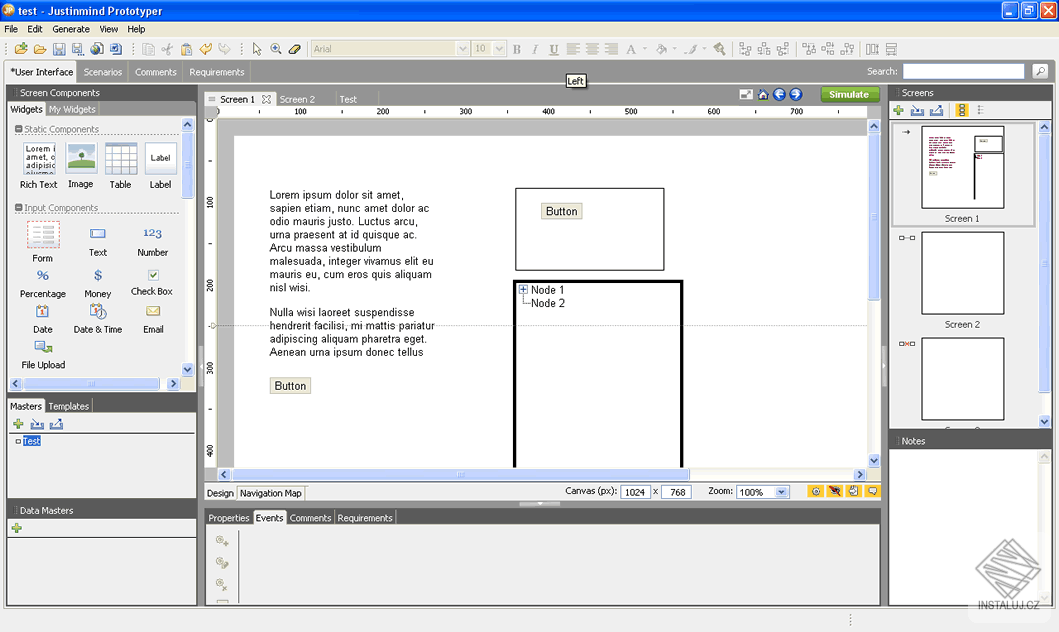Collapse the Input Components section
This screenshot has height=632, width=1059.
(x=19, y=208)
